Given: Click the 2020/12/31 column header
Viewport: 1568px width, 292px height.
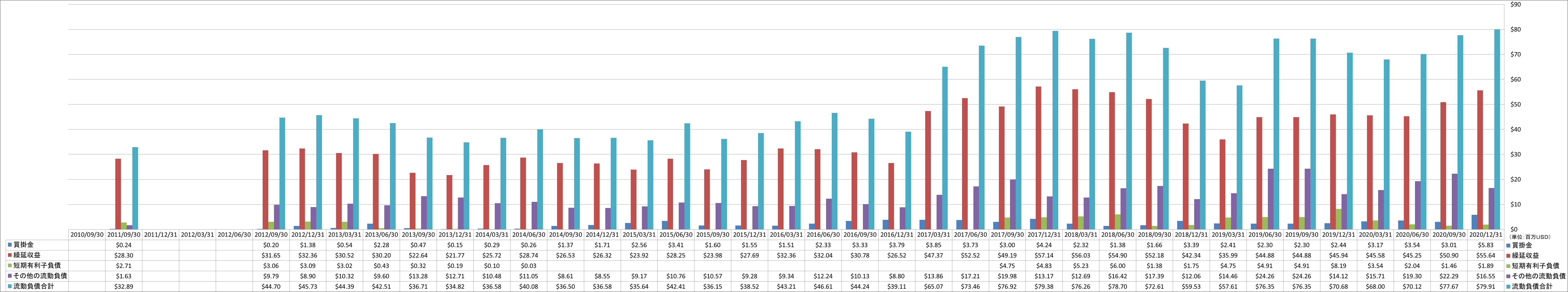Looking at the screenshot, I should (x=1486, y=235).
